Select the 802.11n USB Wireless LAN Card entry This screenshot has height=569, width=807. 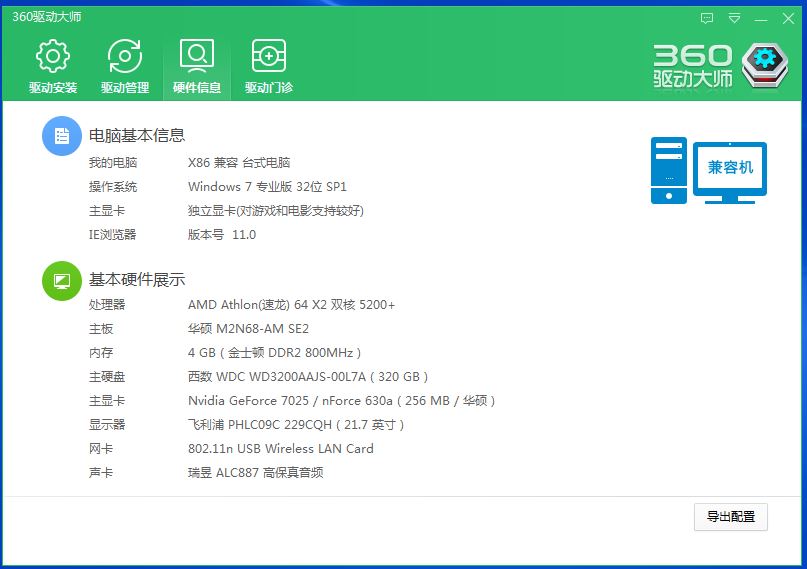(x=280, y=449)
